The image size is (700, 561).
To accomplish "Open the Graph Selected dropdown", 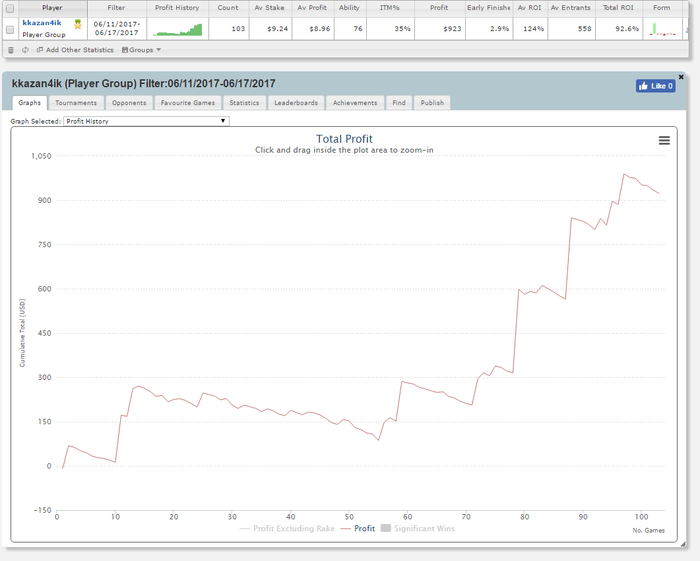I will [146, 121].
